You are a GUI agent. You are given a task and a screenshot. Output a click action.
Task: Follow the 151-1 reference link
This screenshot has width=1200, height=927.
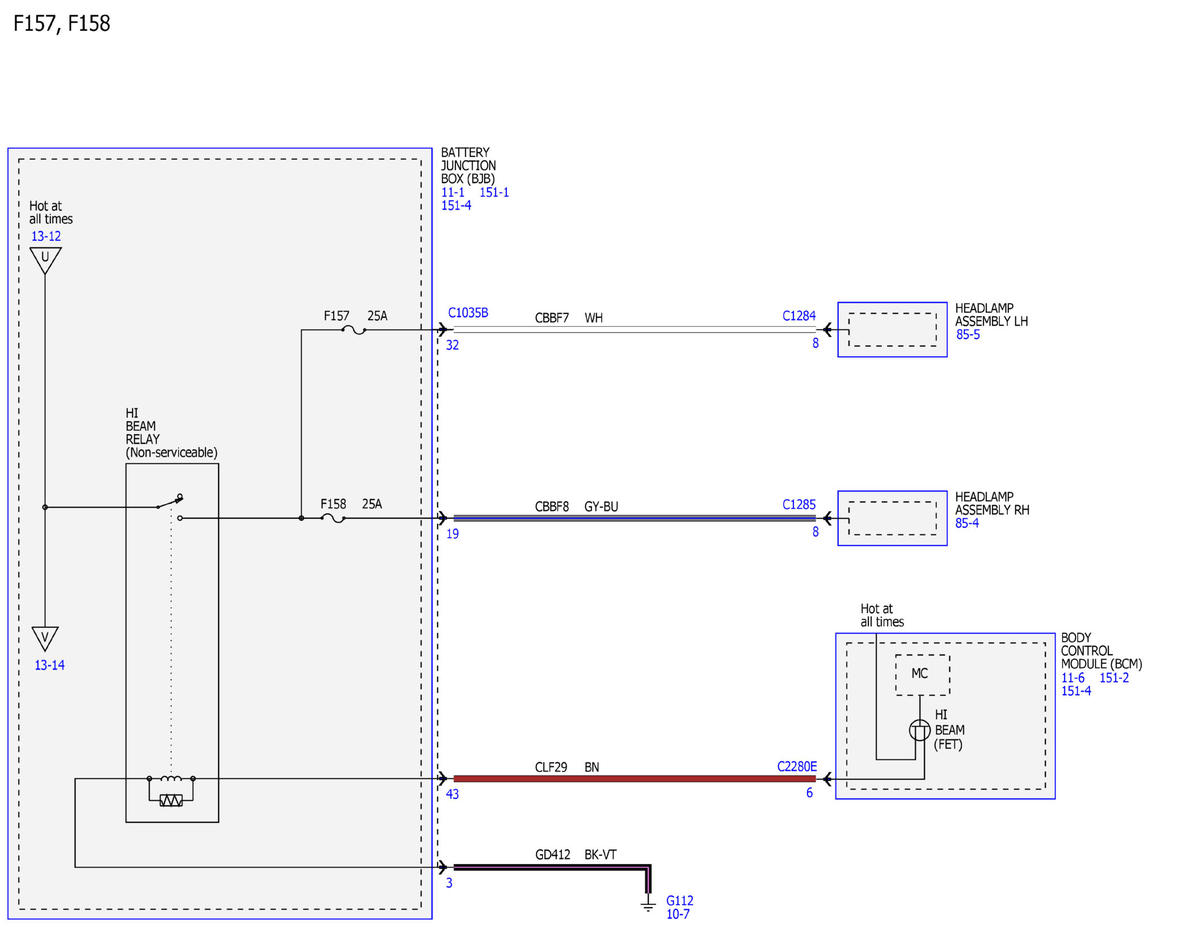[x=494, y=192]
